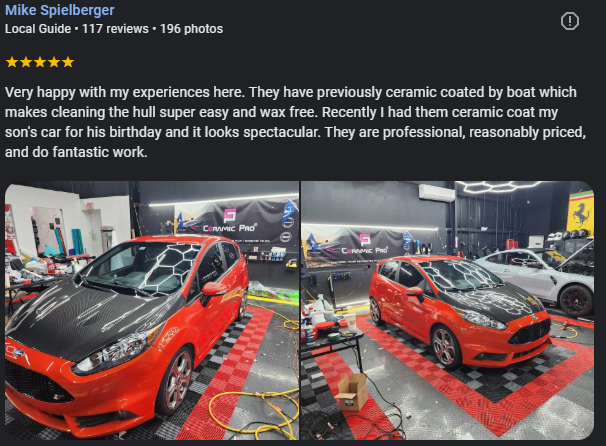Click the report review flag icon
The width and height of the screenshot is (606, 446).
570,21
